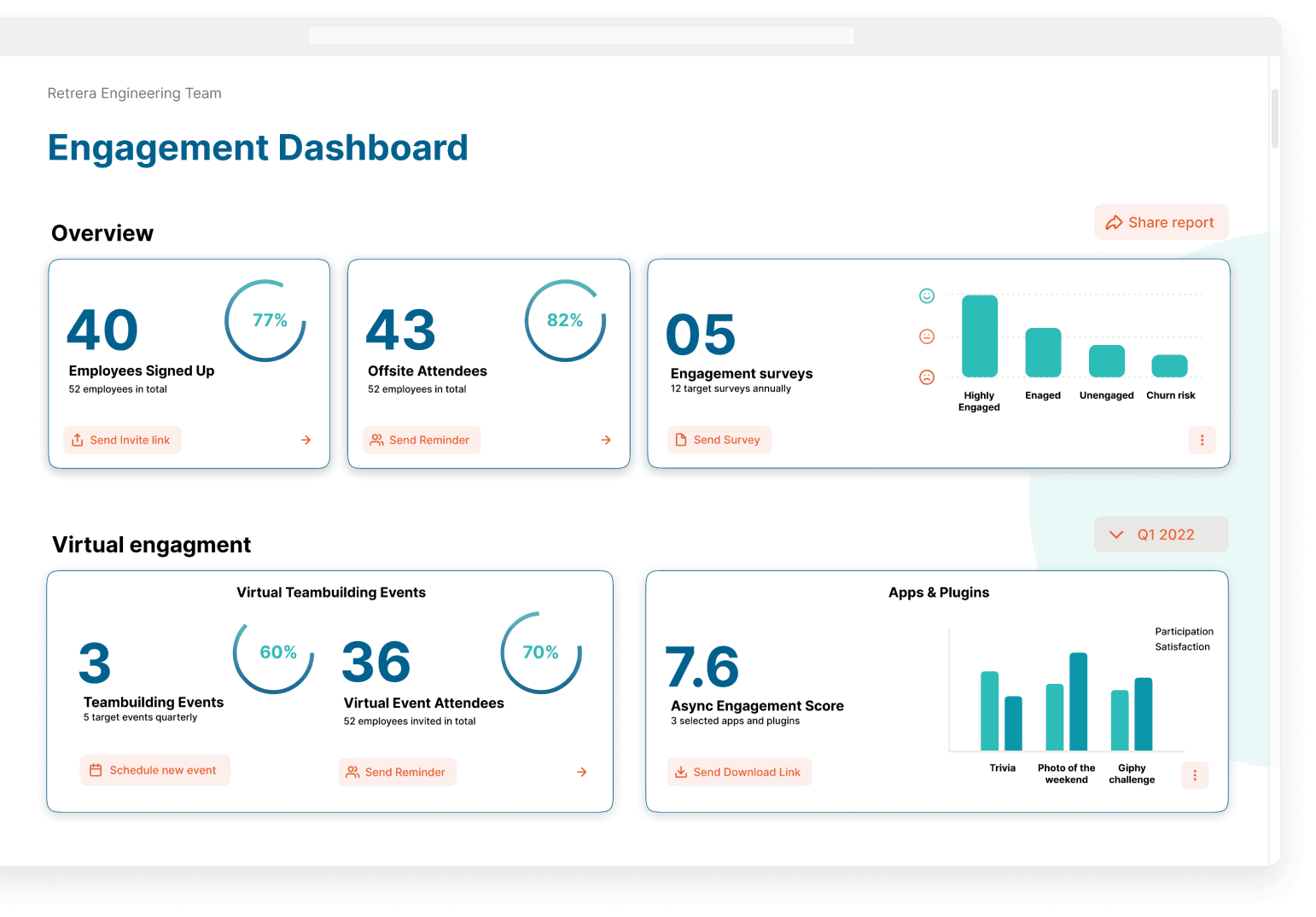Click the happy smiley face icon
The image size is (1316, 917).
pyautogui.click(x=927, y=296)
